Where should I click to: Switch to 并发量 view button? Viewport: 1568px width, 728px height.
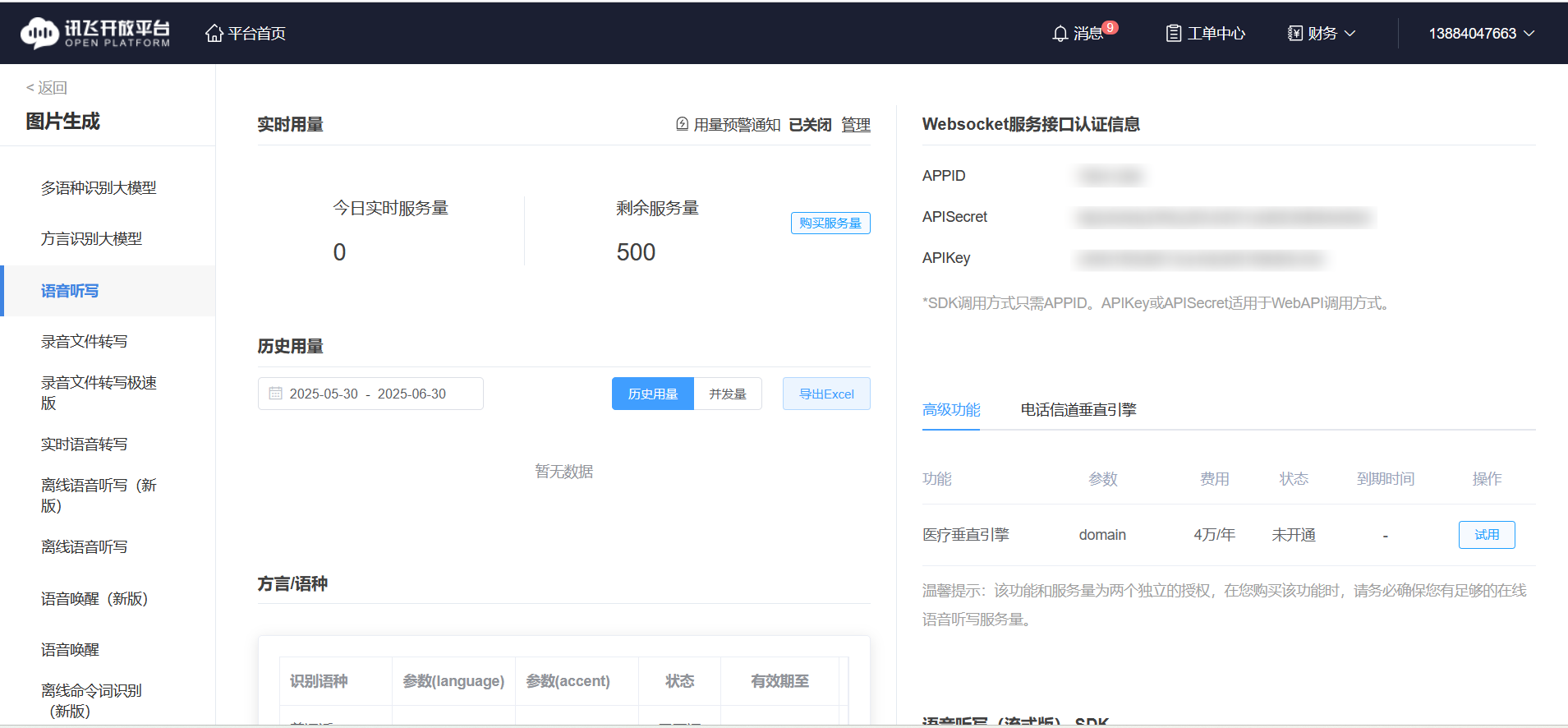click(x=728, y=394)
